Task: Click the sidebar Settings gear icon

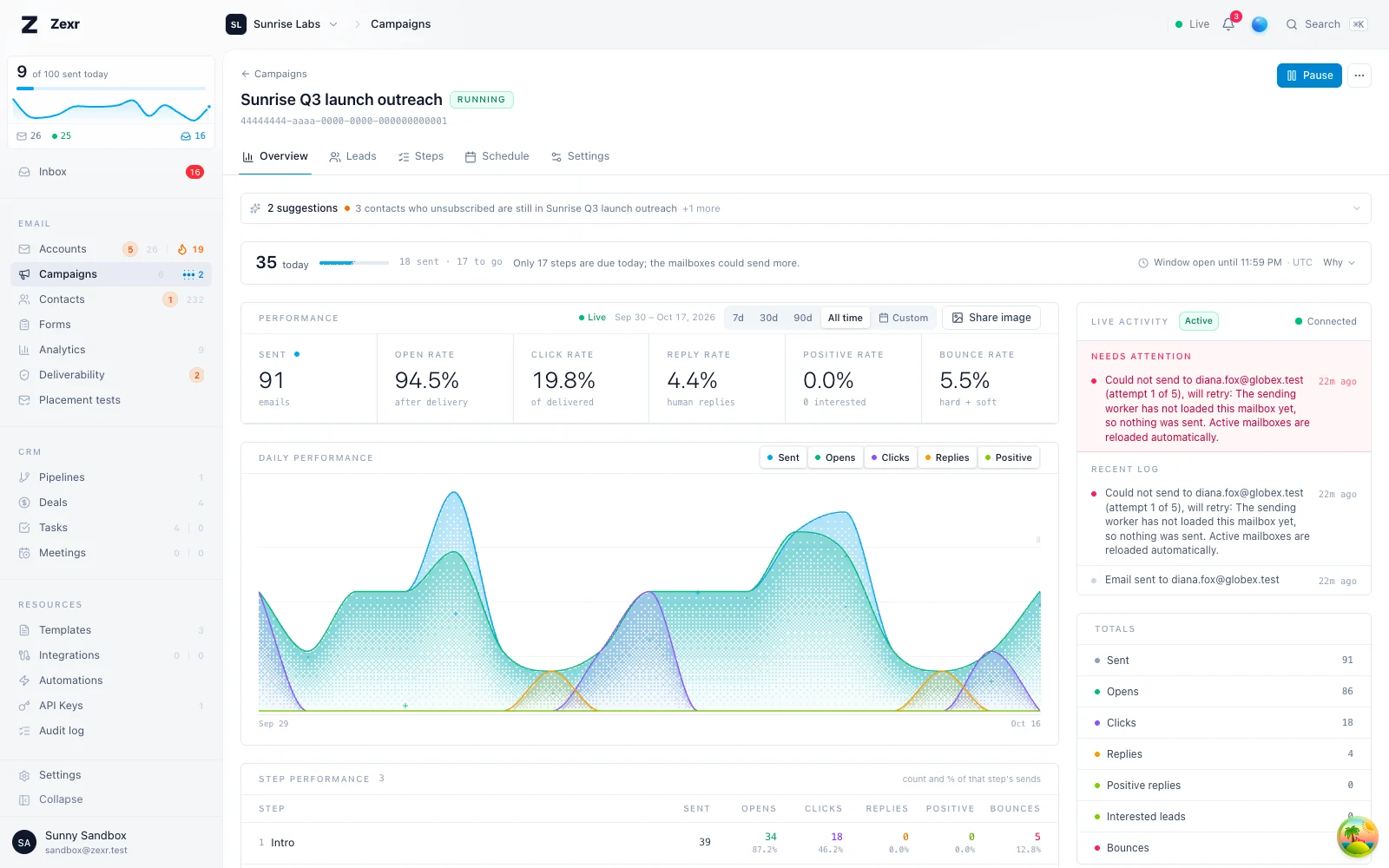Action: coord(24,775)
